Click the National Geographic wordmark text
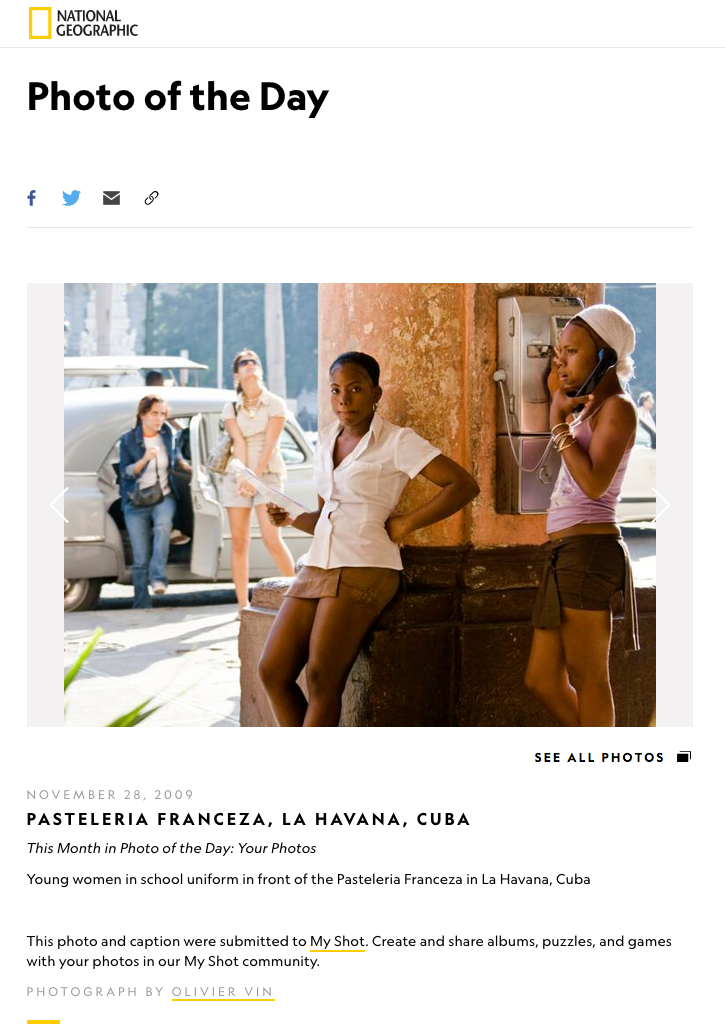Image resolution: width=725 pixels, height=1032 pixels. (97, 23)
